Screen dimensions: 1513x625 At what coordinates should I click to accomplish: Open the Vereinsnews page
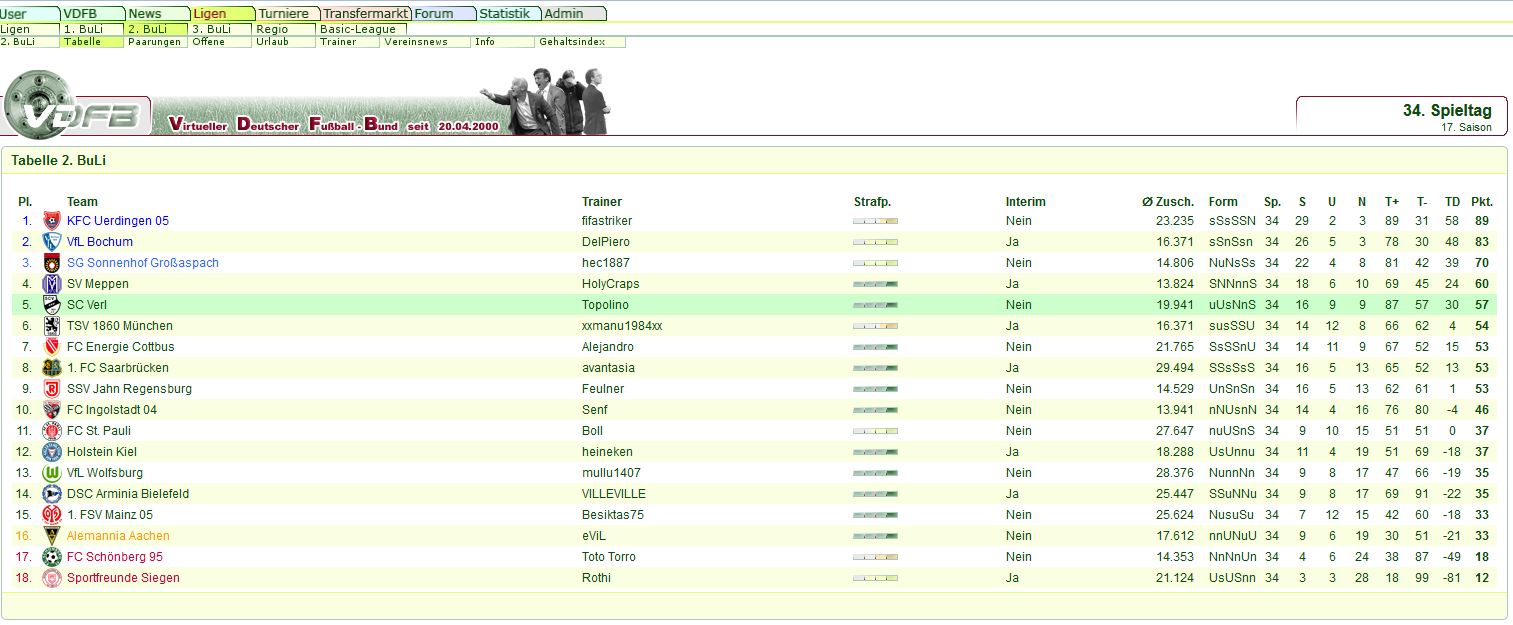(x=427, y=42)
